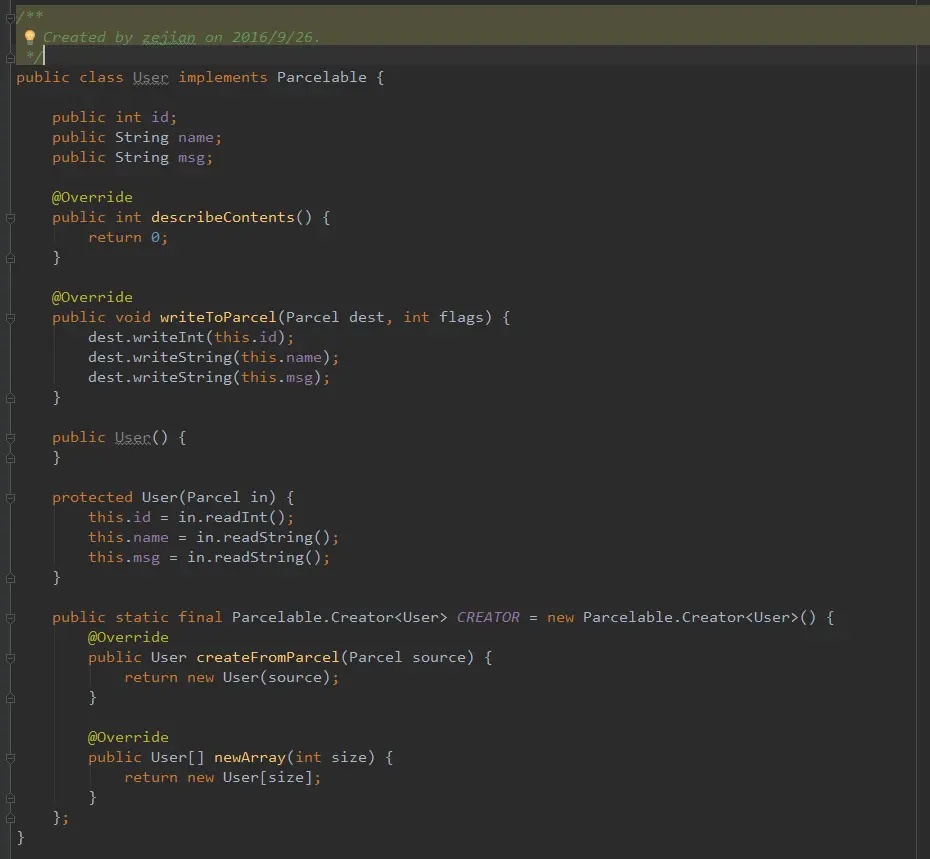The width and height of the screenshot is (930, 859).
Task: Click the writeToParcel method name
Action: tap(218, 317)
